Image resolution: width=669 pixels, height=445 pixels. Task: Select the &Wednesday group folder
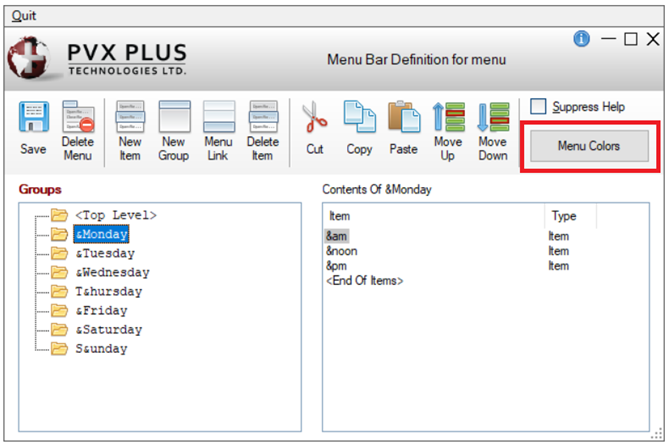[111, 272]
